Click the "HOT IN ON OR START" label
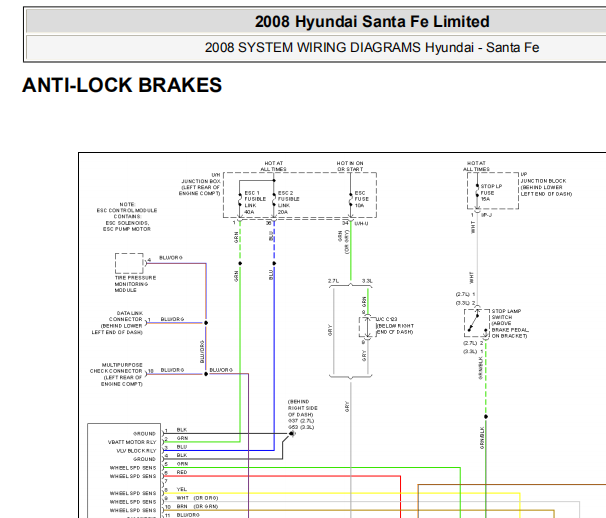Image resolution: width=606 pixels, height=518 pixels. coord(350,166)
